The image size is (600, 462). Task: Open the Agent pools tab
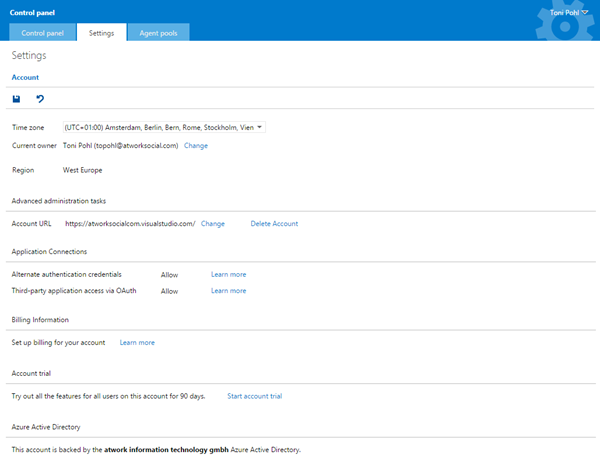click(158, 33)
